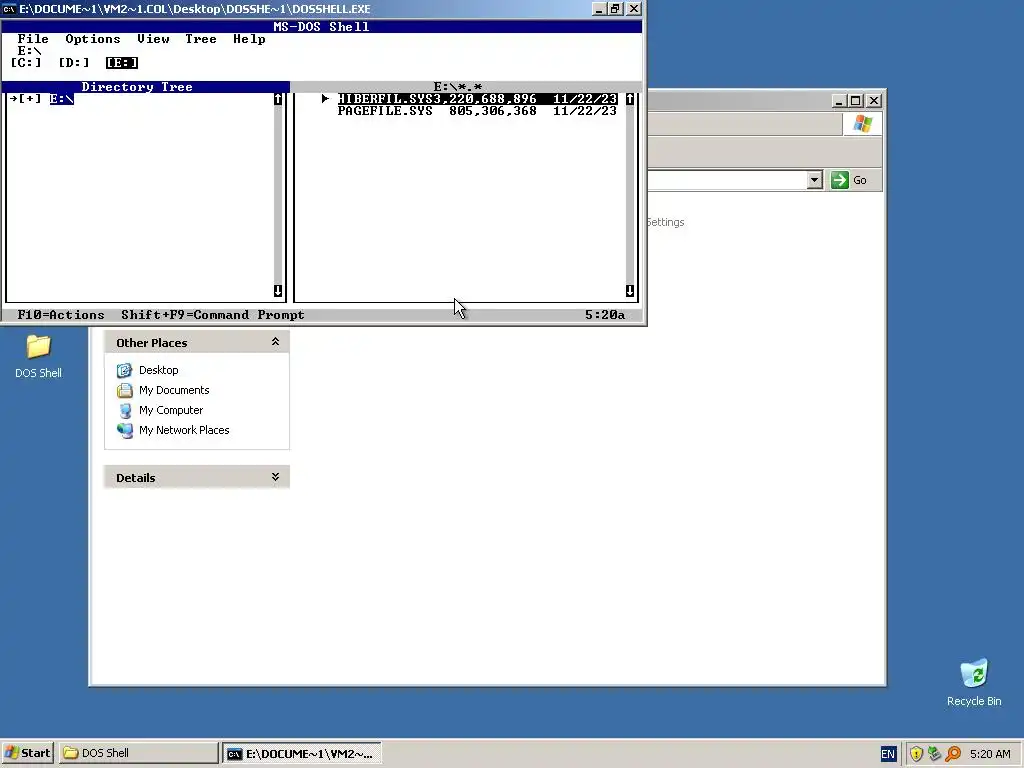Select PAGEFILE.SYS in file list

point(477,111)
